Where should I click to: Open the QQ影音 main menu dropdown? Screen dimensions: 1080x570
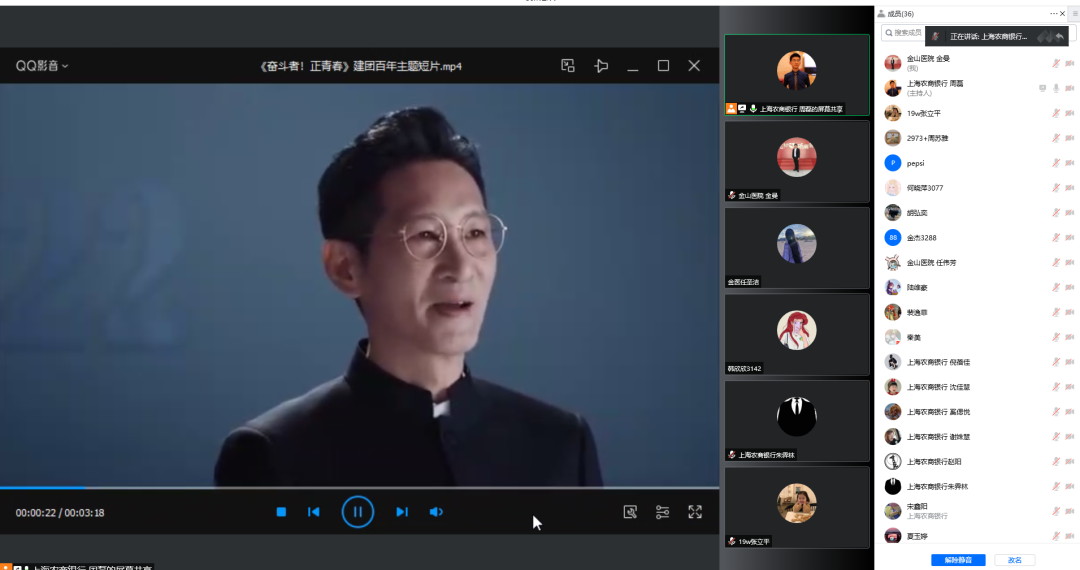tap(42, 66)
